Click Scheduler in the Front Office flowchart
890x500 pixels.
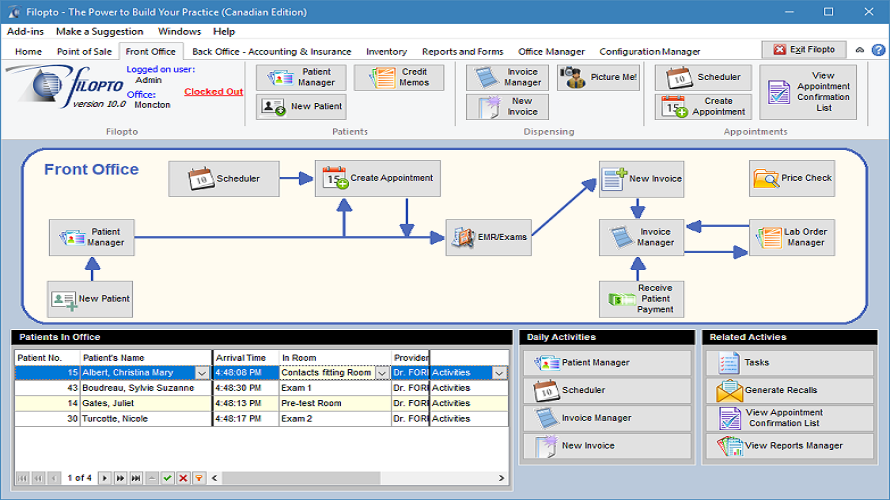click(x=224, y=179)
